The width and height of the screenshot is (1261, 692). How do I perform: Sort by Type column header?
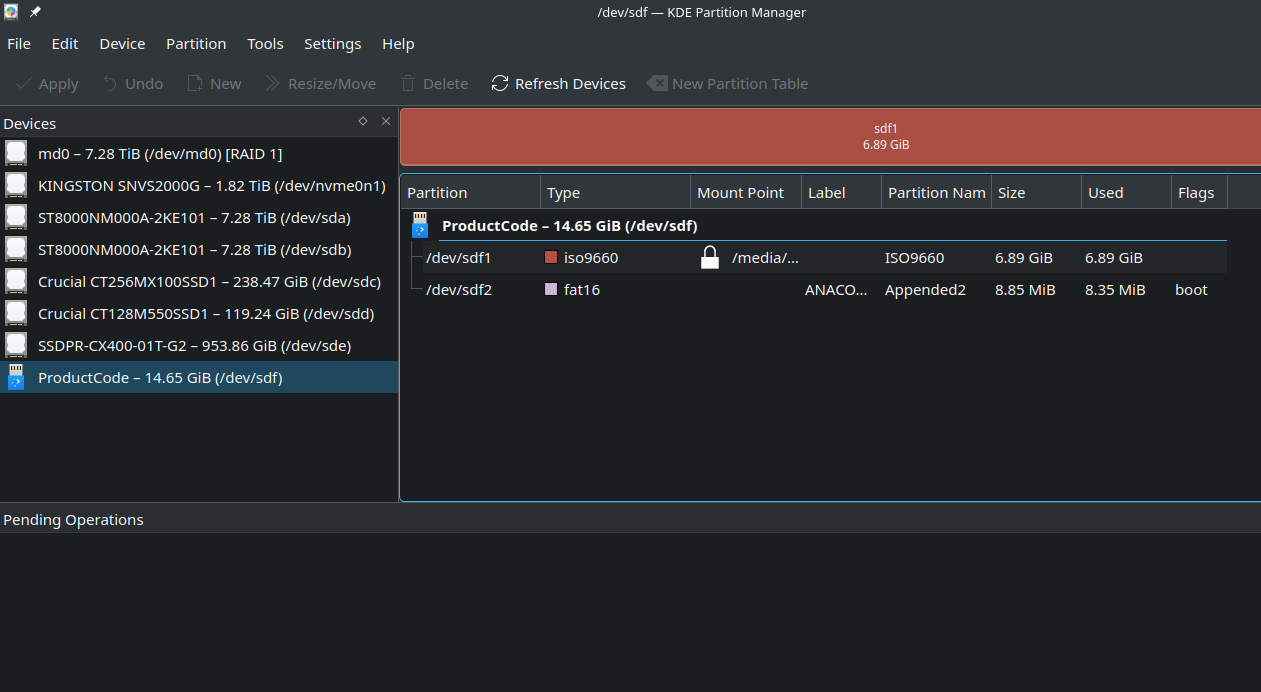coord(615,193)
